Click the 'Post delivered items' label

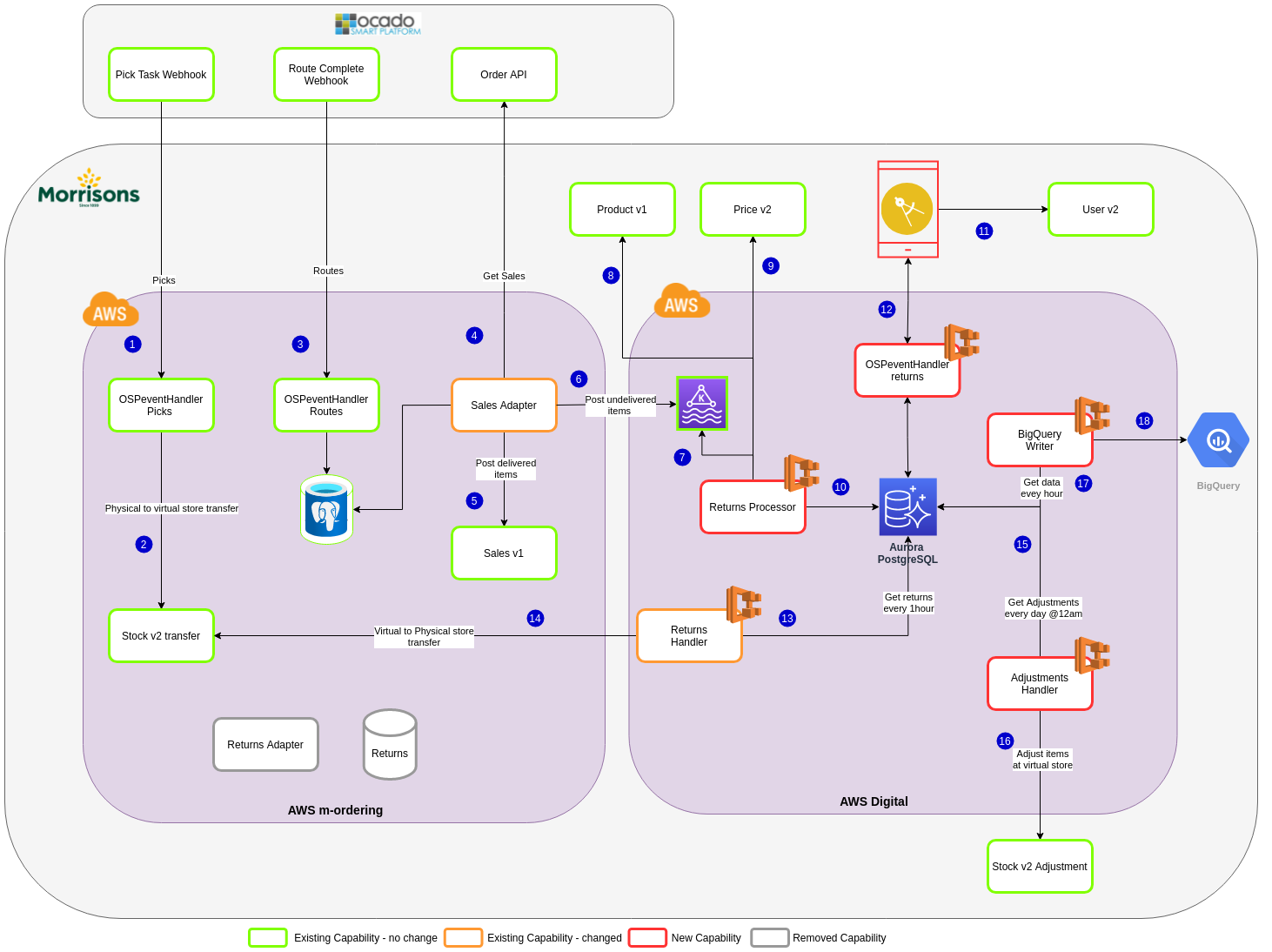pos(505,468)
